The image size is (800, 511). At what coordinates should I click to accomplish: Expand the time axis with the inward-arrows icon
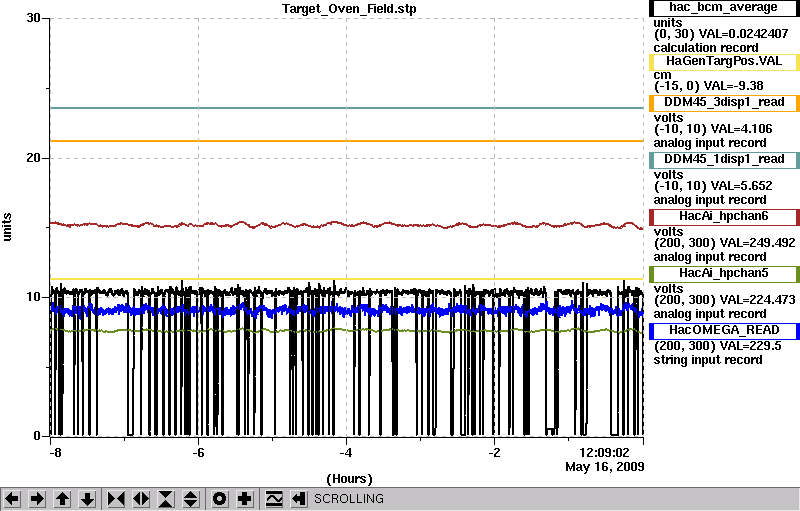tap(141, 498)
